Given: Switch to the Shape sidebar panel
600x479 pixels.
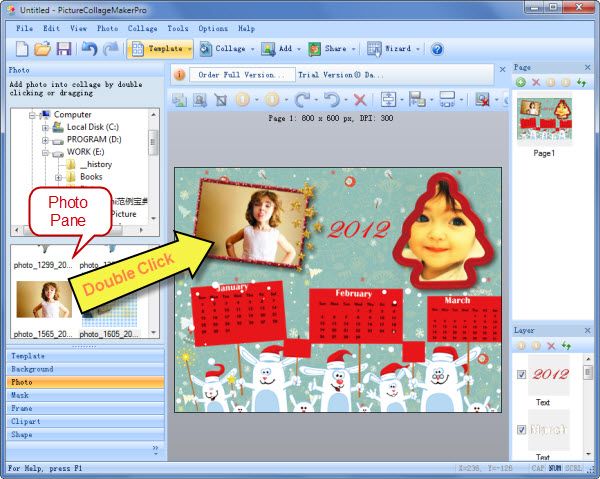Looking at the screenshot, I should 85,434.
